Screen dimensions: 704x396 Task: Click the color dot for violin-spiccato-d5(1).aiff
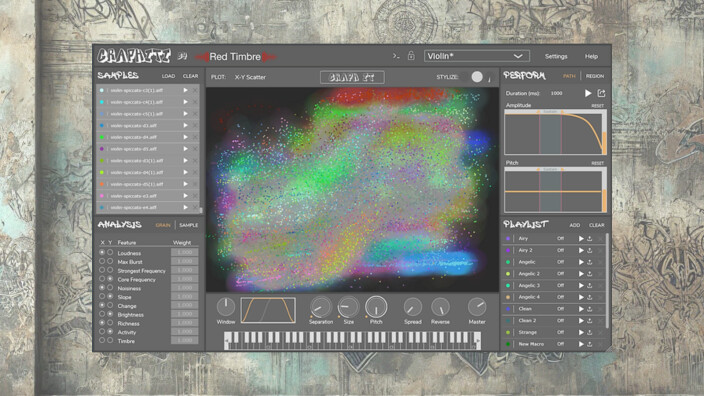click(x=102, y=184)
